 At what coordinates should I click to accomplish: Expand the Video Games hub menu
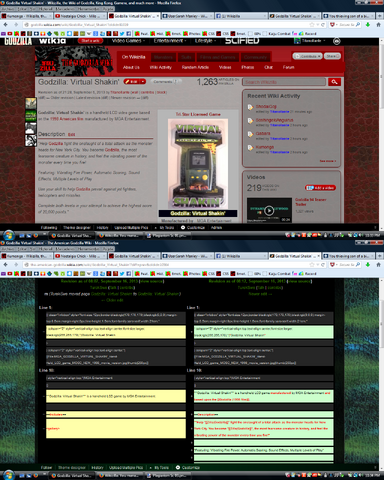(x=128, y=41)
